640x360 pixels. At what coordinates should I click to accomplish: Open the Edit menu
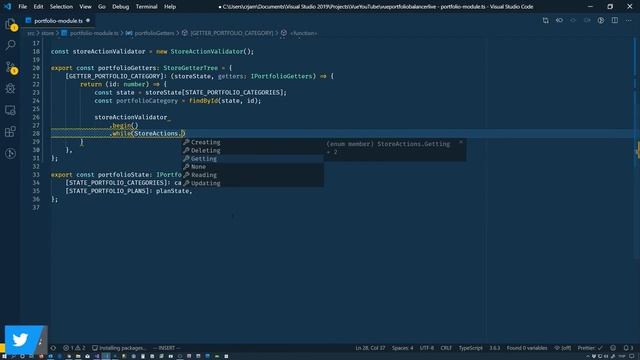click(38, 7)
